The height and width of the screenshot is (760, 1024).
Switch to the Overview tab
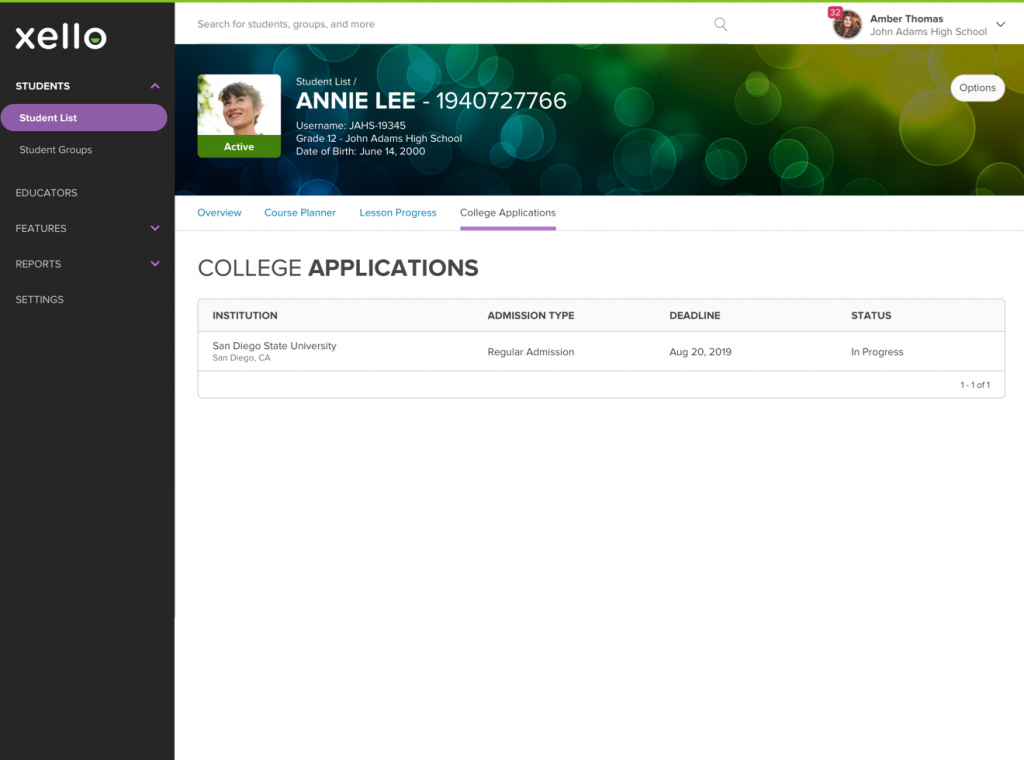(219, 212)
